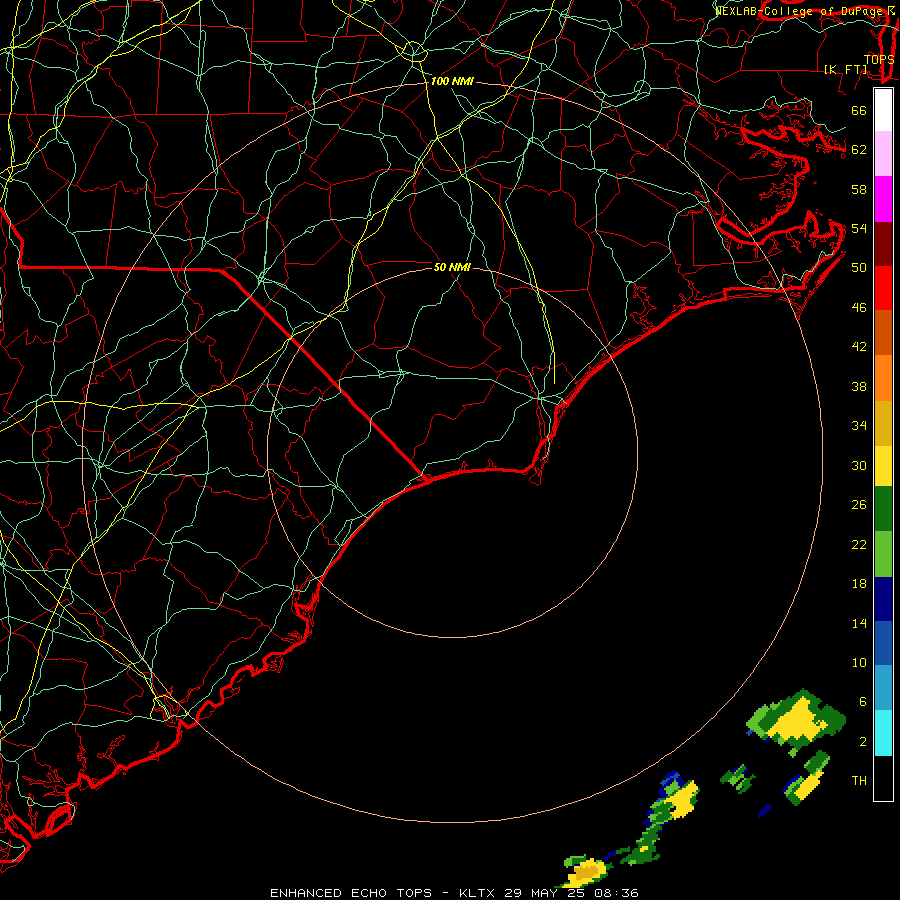Select the "2" scale label

tap(863, 742)
